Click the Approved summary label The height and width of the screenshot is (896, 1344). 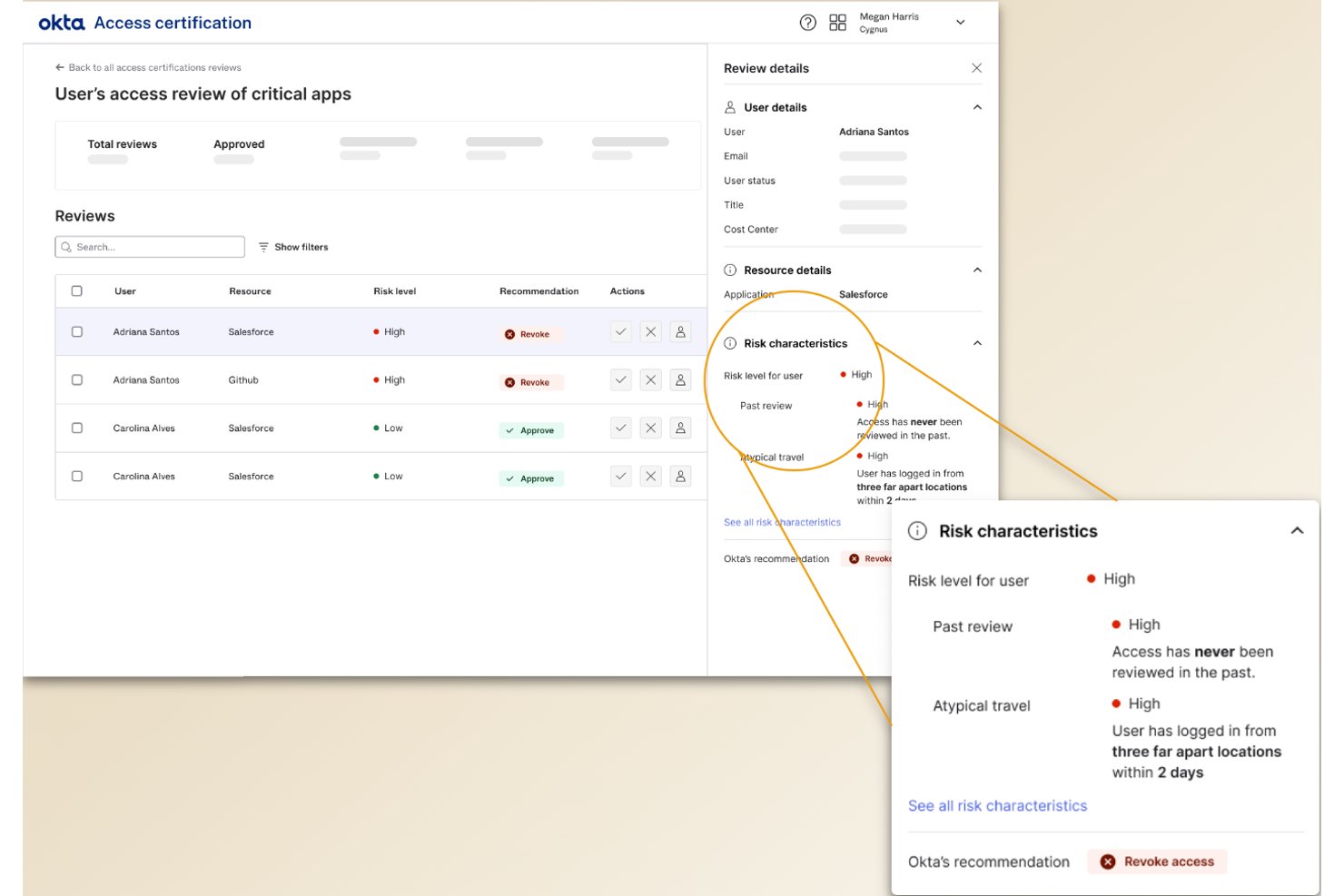[239, 144]
